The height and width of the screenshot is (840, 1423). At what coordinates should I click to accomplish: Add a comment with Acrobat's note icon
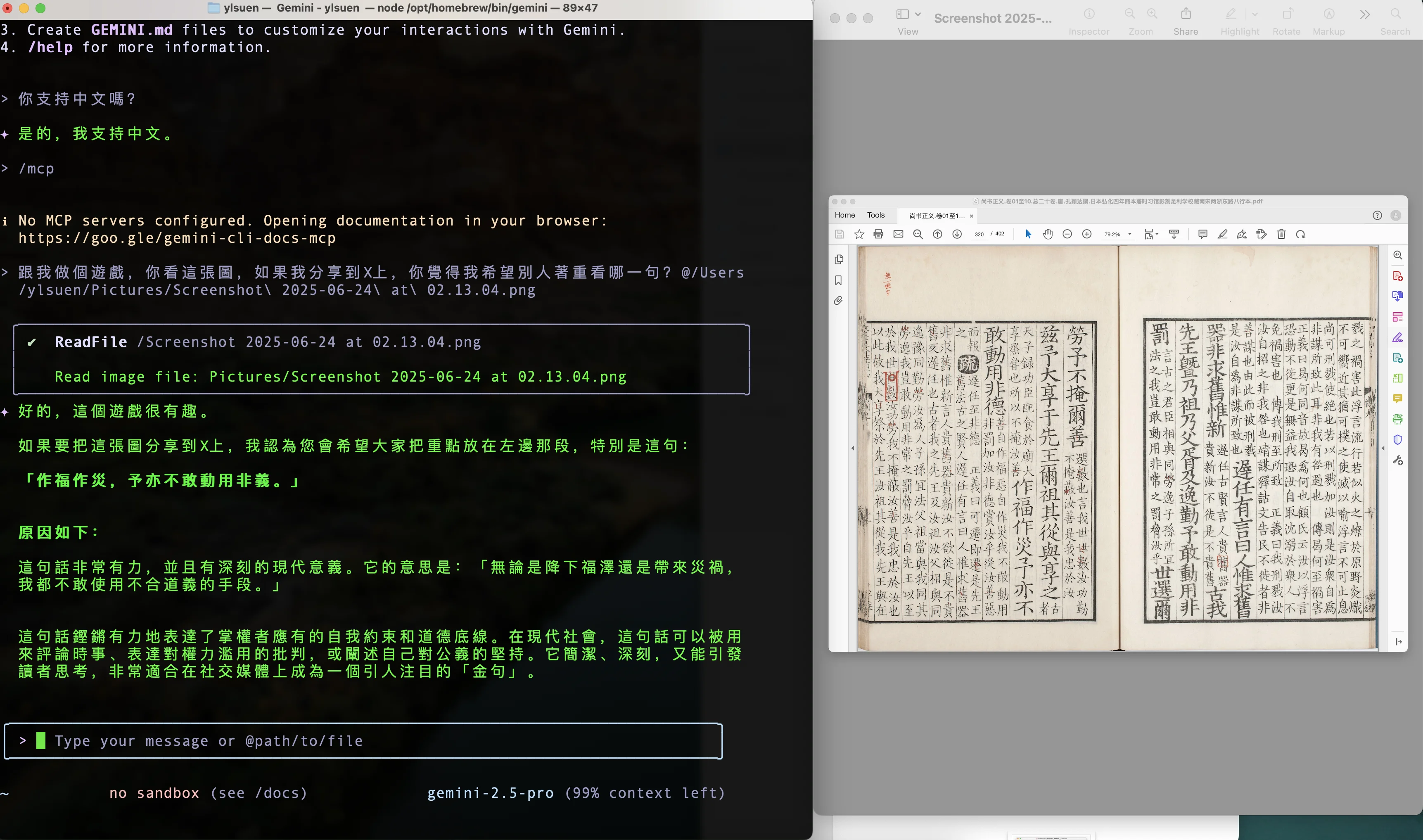(1202, 234)
